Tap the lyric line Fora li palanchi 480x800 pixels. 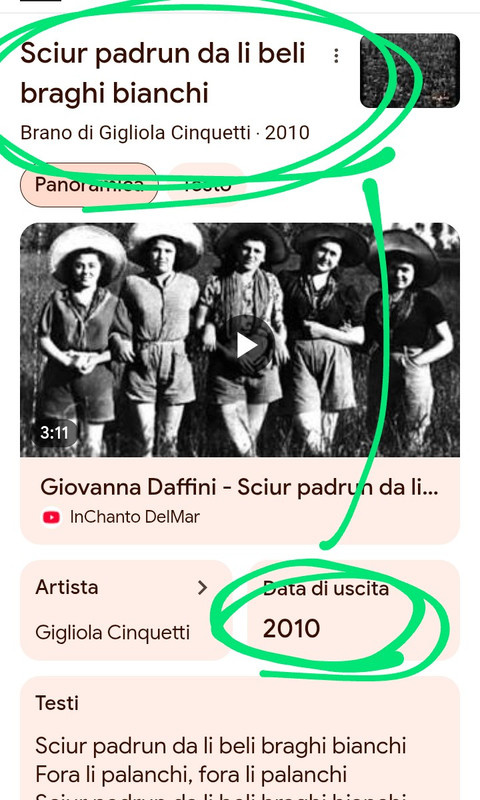coord(191,774)
